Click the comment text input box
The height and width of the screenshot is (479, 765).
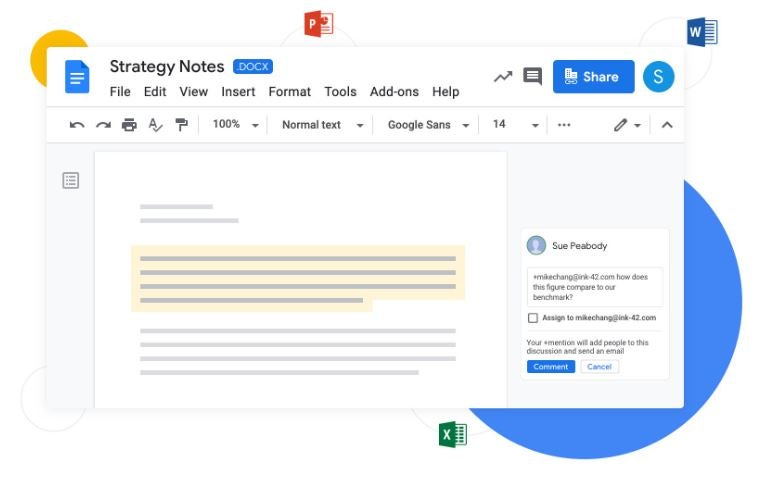click(x=595, y=287)
